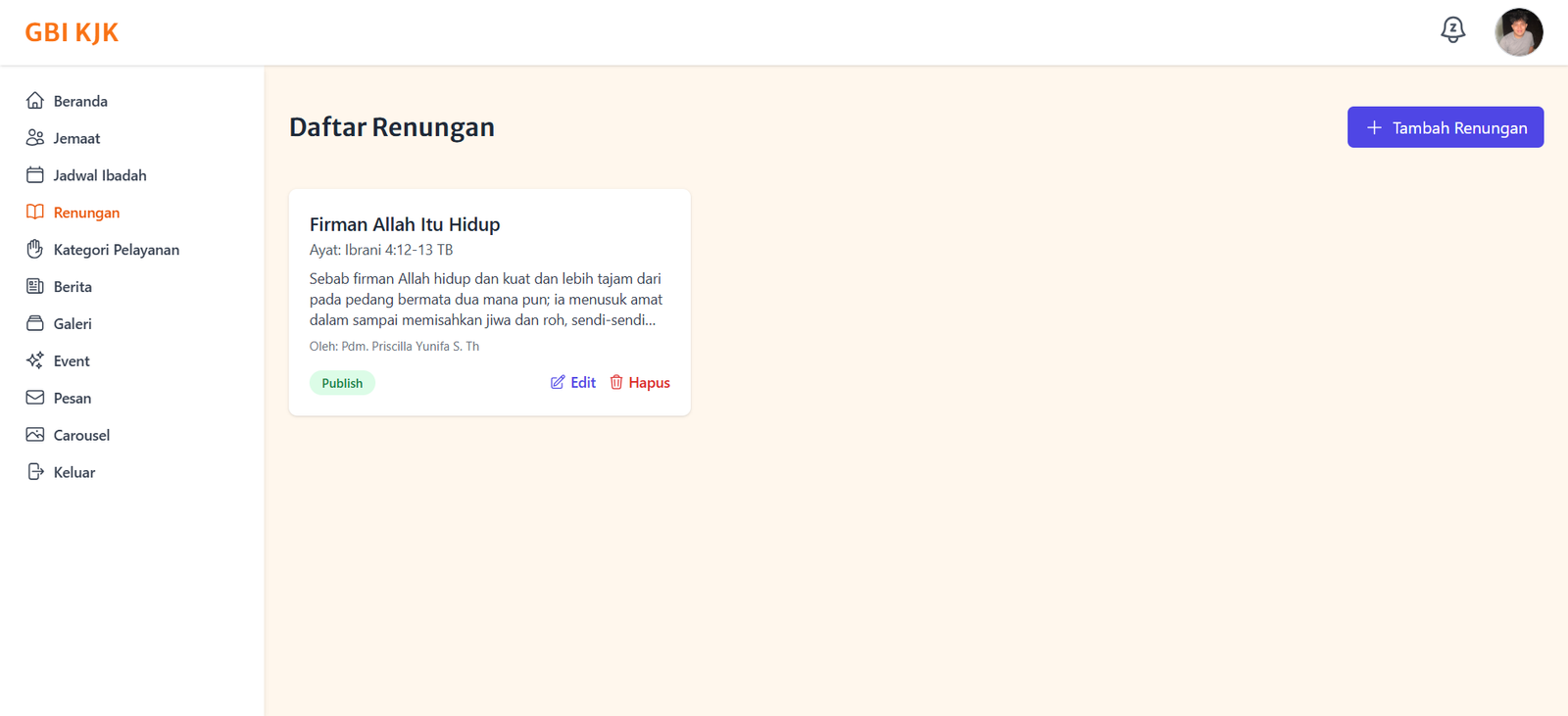
Task: Click the pencil icon beside Edit
Action: point(558,383)
